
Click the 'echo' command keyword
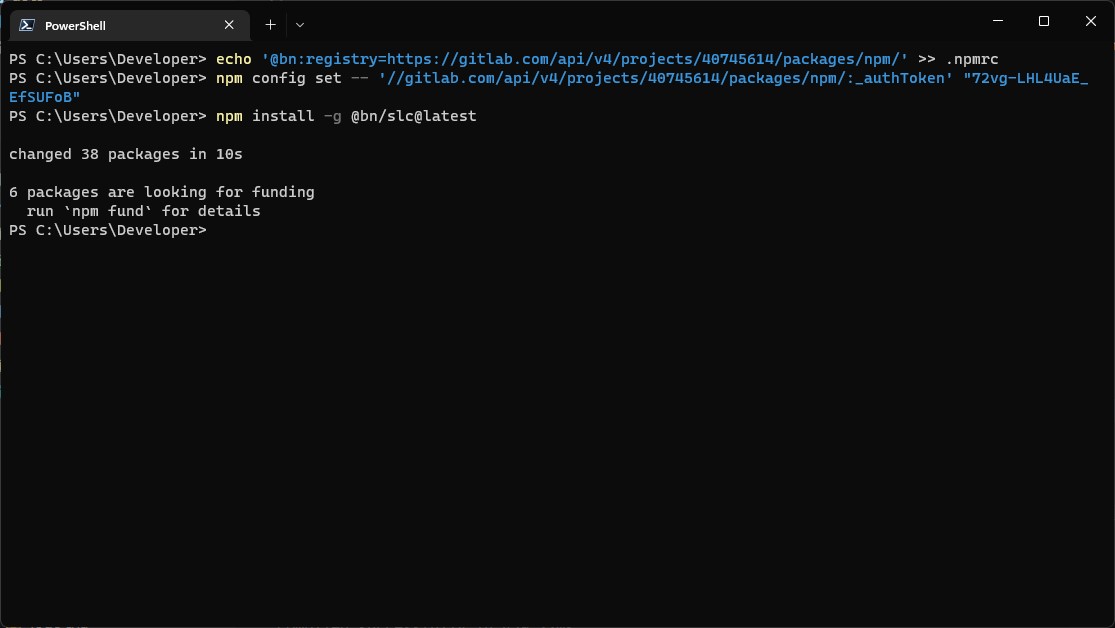pyautogui.click(x=233, y=59)
